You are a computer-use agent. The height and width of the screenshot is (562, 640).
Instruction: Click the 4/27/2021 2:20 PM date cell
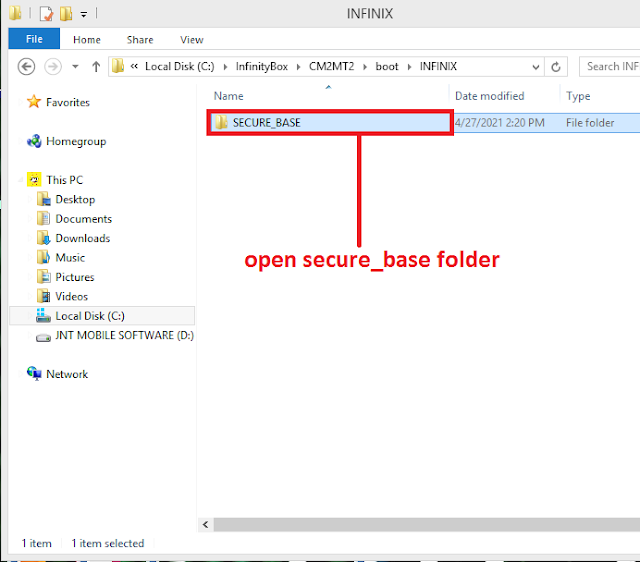(500, 123)
